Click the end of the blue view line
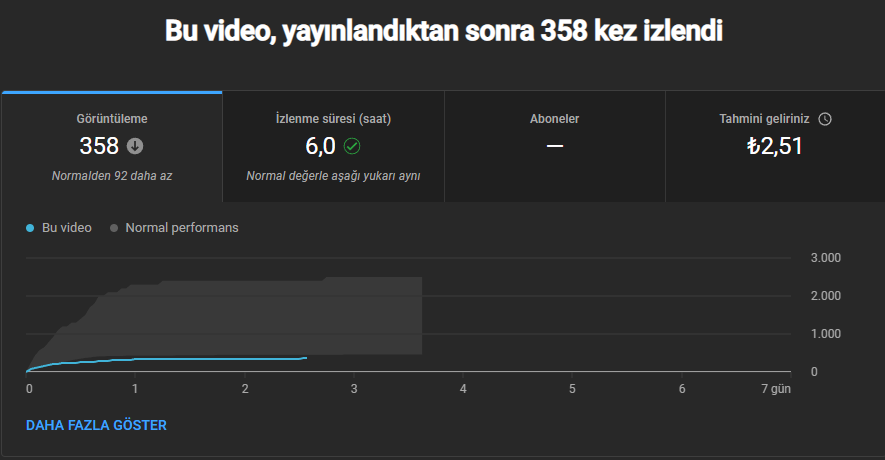Image resolution: width=885 pixels, height=460 pixels. tap(305, 358)
